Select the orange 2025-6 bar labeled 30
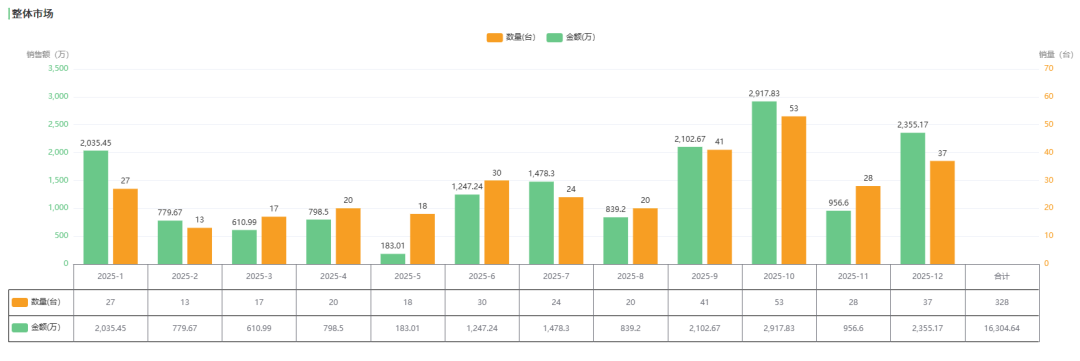Image resolution: width=1080 pixels, height=361 pixels. [497, 223]
